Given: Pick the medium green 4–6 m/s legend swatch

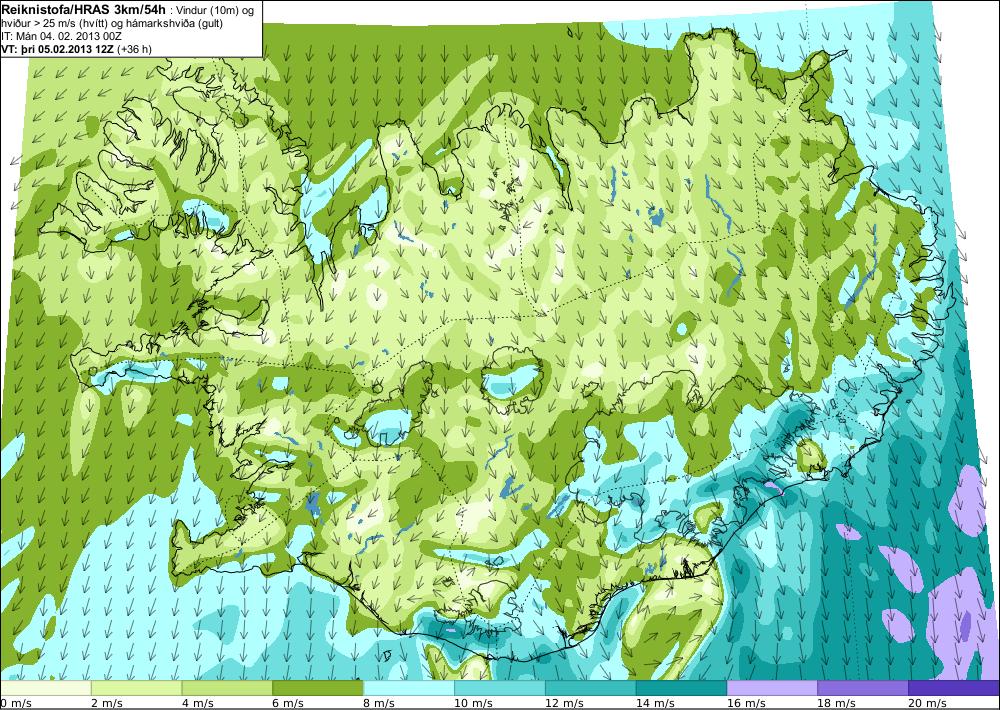Looking at the screenshot, I should click(227, 688).
